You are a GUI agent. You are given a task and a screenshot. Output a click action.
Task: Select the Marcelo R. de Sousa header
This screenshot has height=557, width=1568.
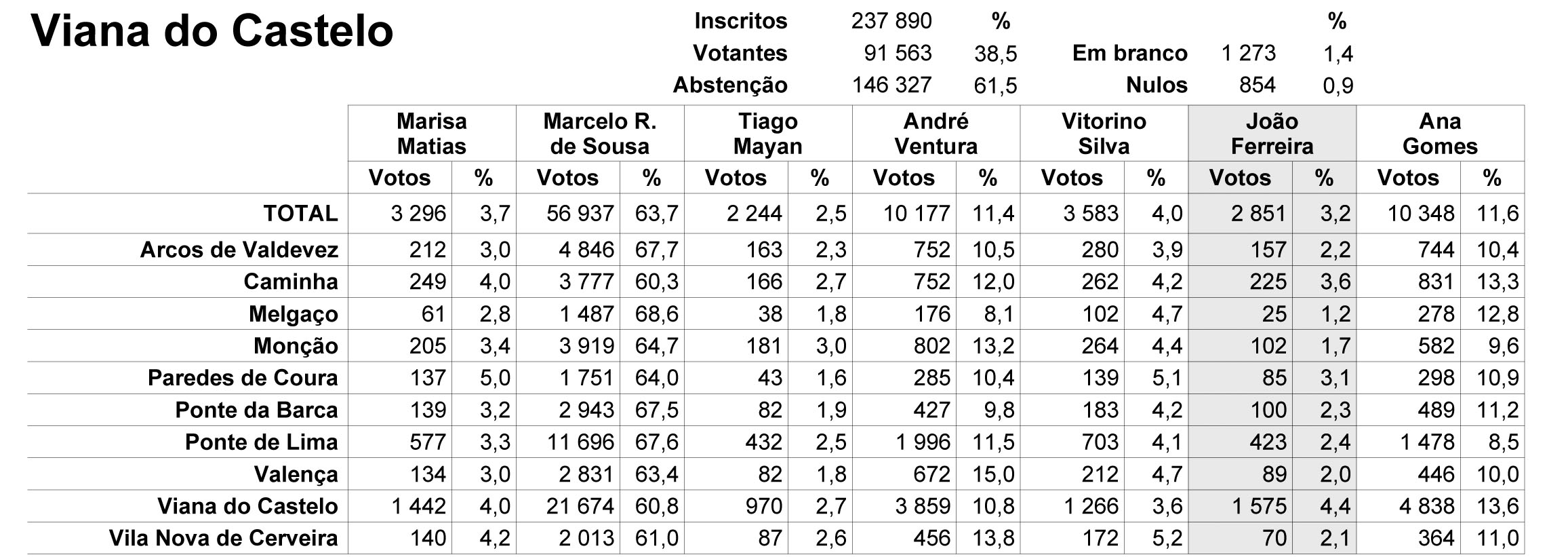coord(600,134)
